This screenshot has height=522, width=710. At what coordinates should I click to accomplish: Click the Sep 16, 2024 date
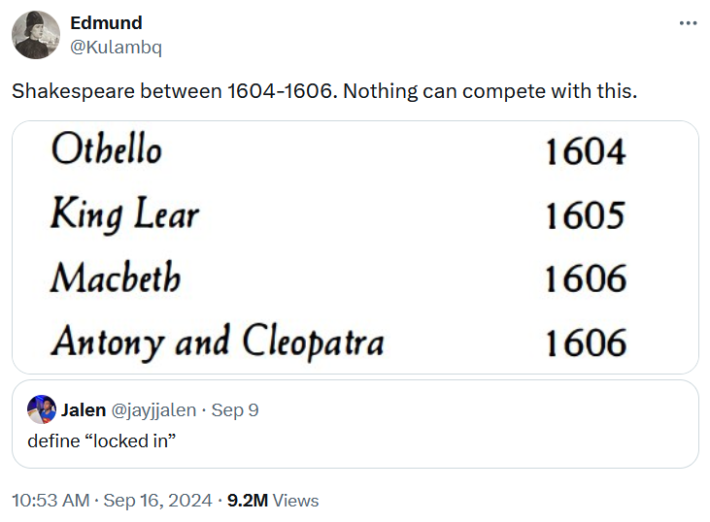click(x=159, y=500)
